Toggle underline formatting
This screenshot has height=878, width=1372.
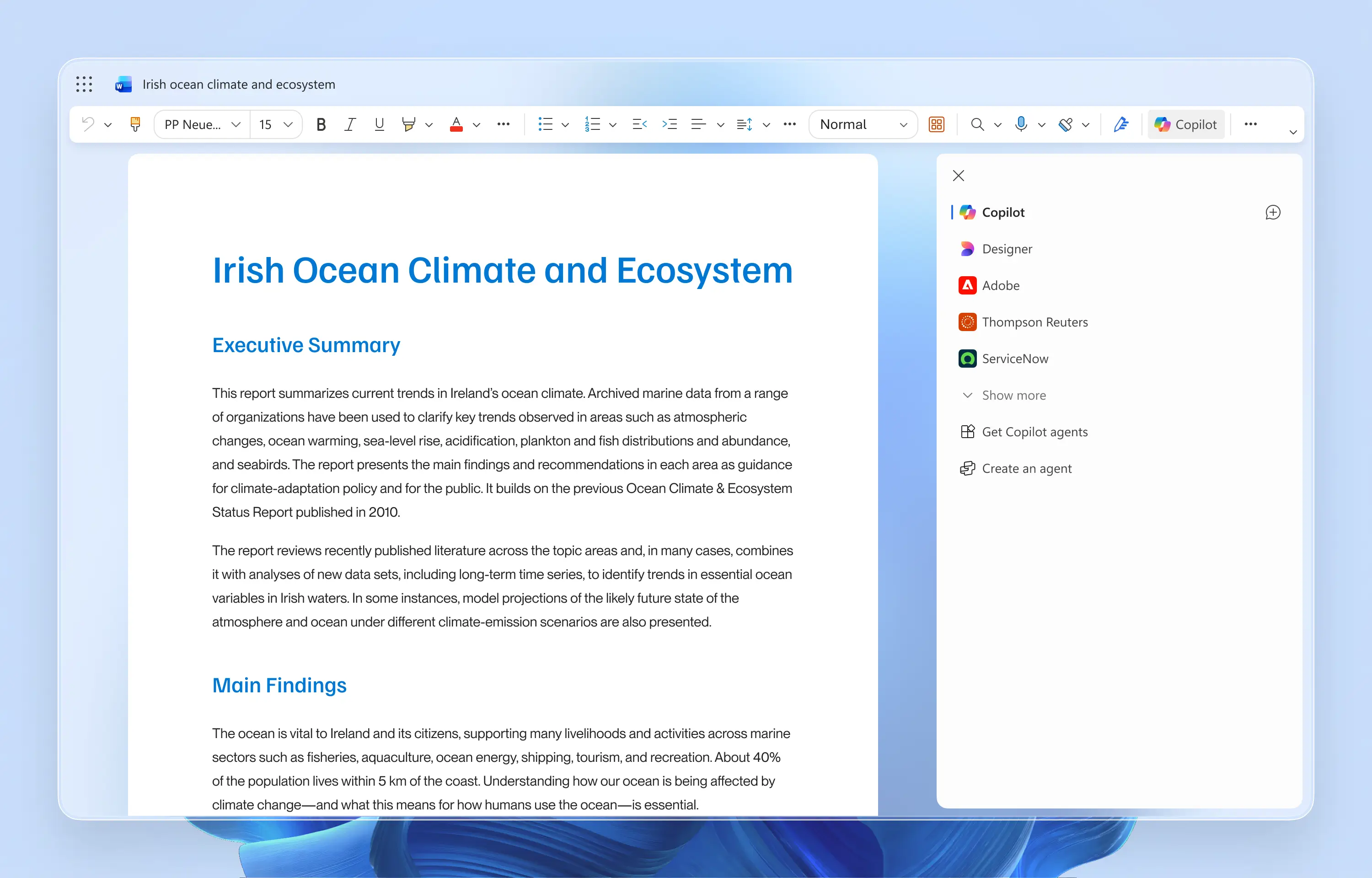(x=379, y=124)
